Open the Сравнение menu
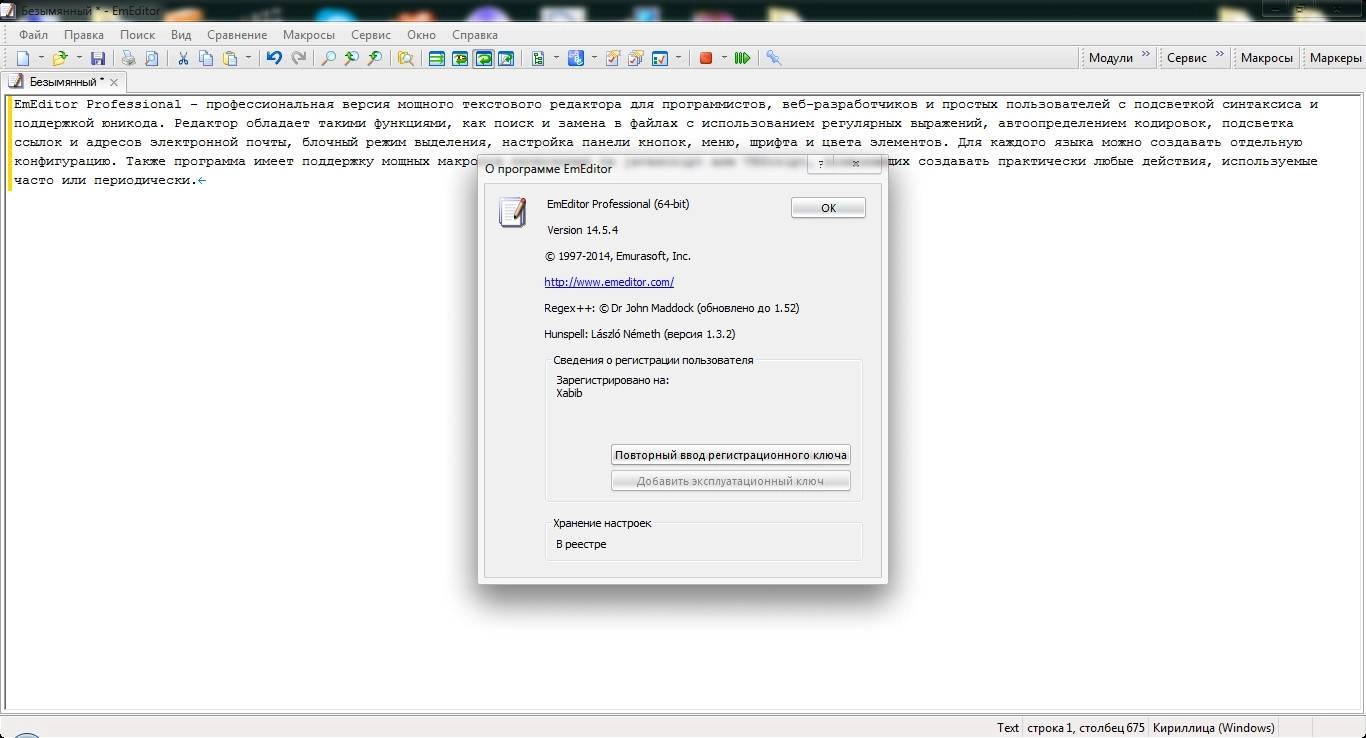Image resolution: width=1366 pixels, height=738 pixels. [237, 34]
